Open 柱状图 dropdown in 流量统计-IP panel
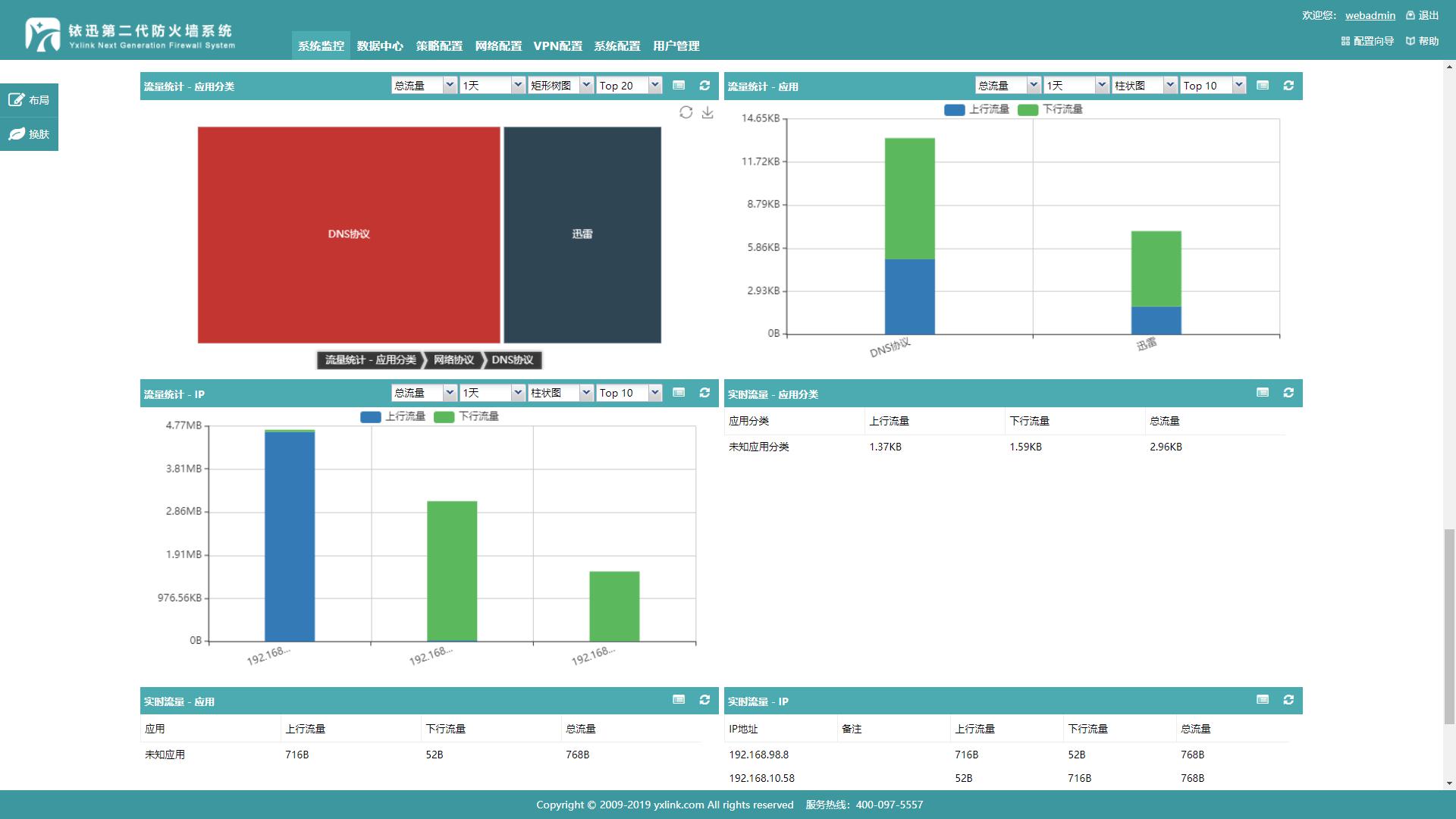1456x819 pixels. pyautogui.click(x=560, y=393)
